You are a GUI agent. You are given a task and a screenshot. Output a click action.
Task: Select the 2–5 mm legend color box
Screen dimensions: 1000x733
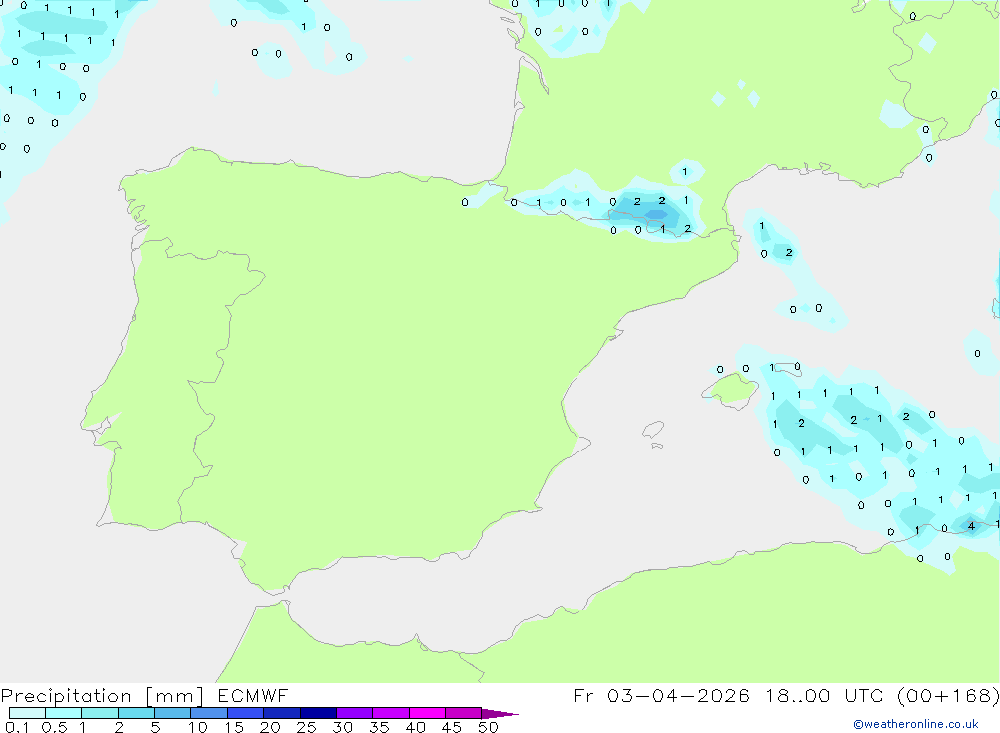136,713
